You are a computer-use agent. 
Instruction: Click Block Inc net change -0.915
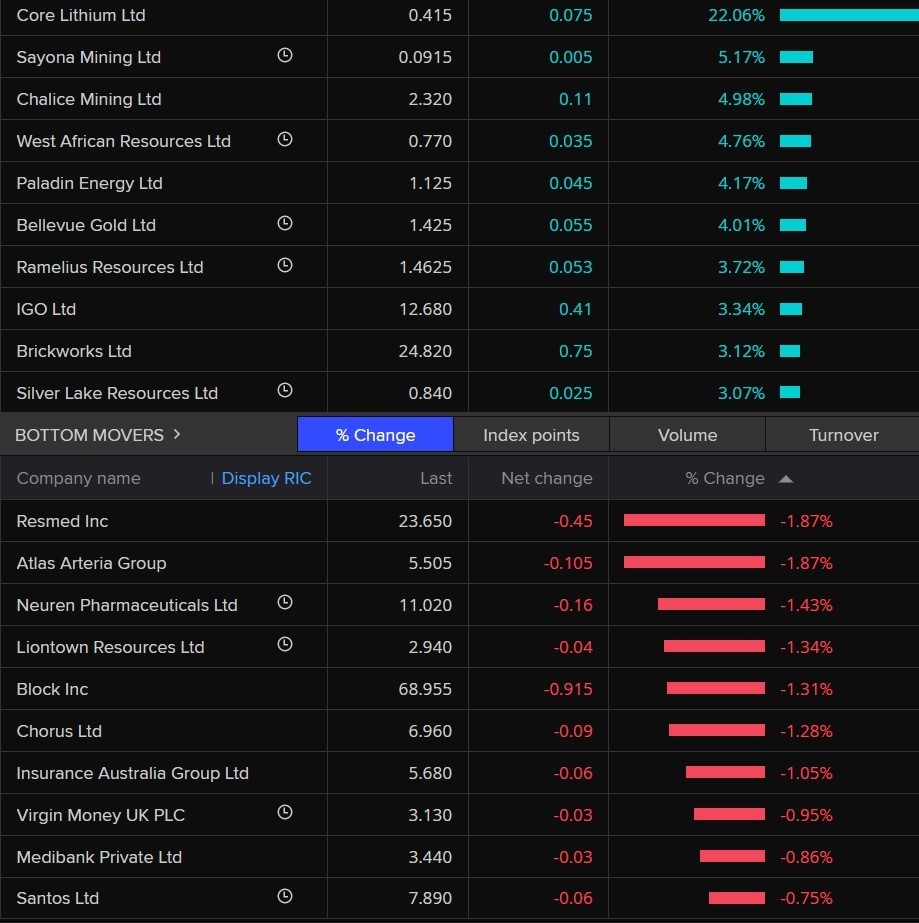(568, 689)
